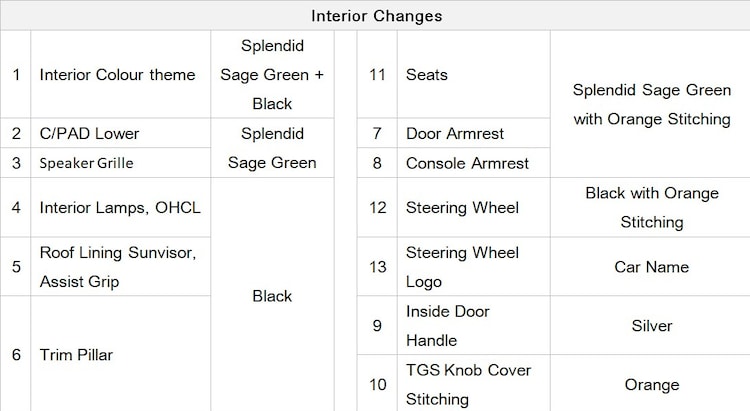
Task: Click the Trim Pillar cell
Action: click(76, 355)
